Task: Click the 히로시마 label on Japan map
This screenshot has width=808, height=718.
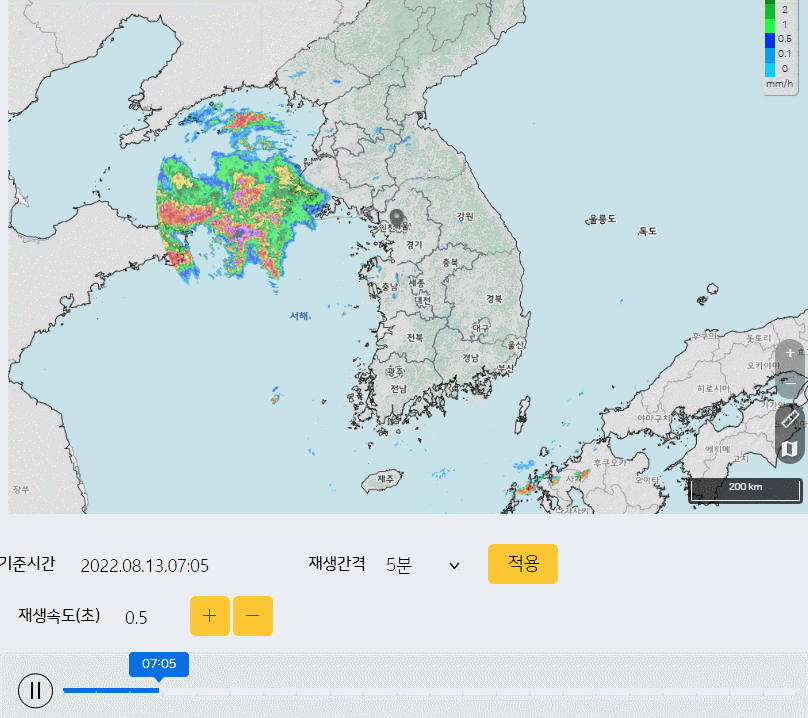Action: [x=713, y=388]
